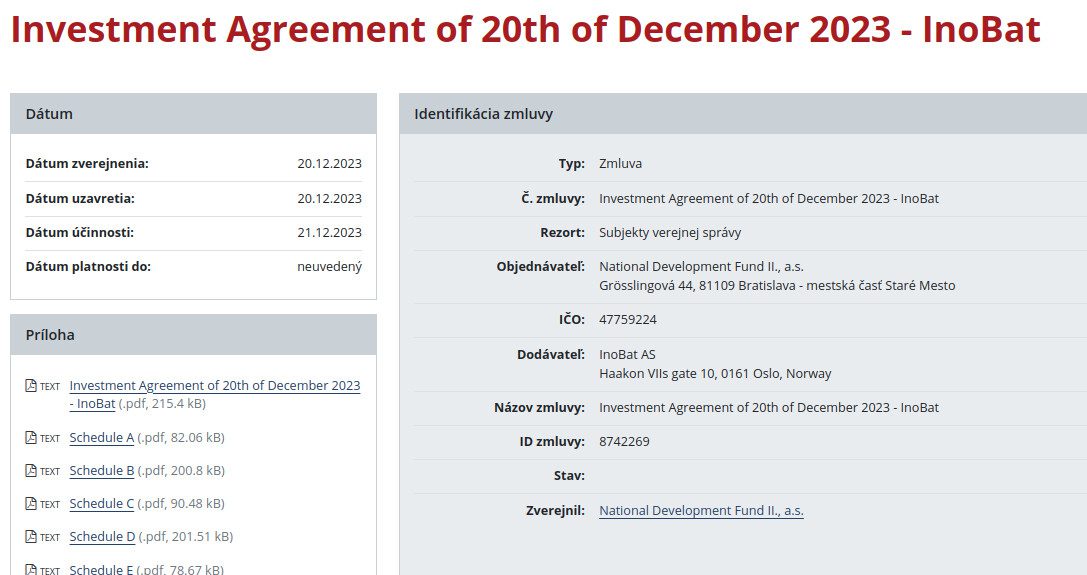This screenshot has width=1087, height=575.
Task: Open the Schedule C attachment link
Action: (x=101, y=504)
